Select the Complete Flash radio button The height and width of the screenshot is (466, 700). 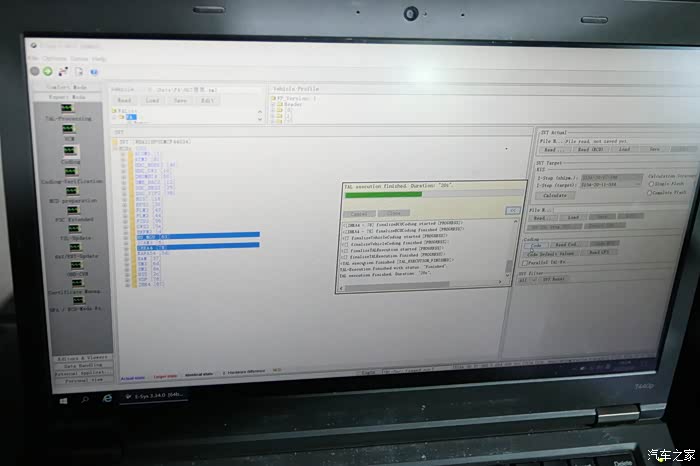[x=650, y=193]
